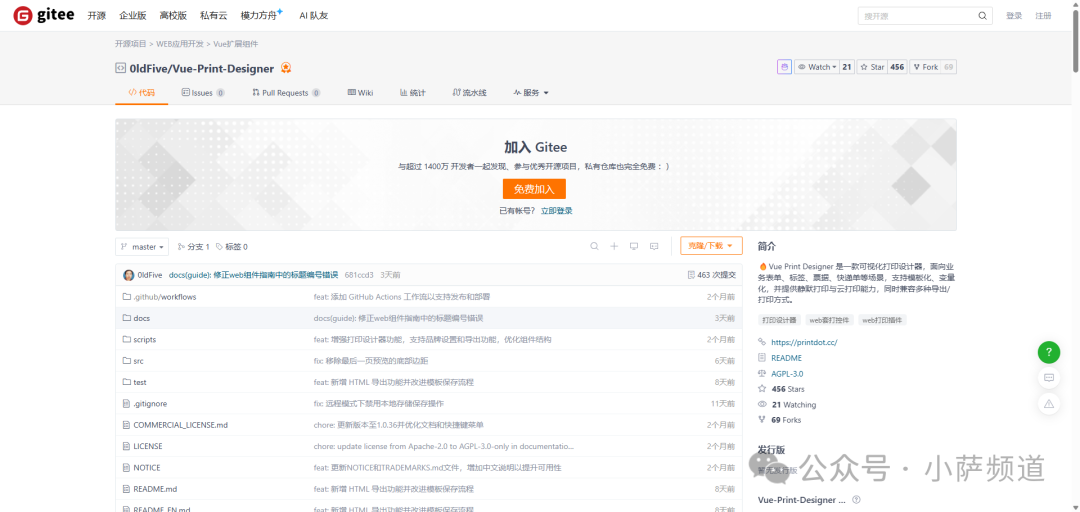
Task: Expand the 服务 dropdown menu
Action: (531, 93)
